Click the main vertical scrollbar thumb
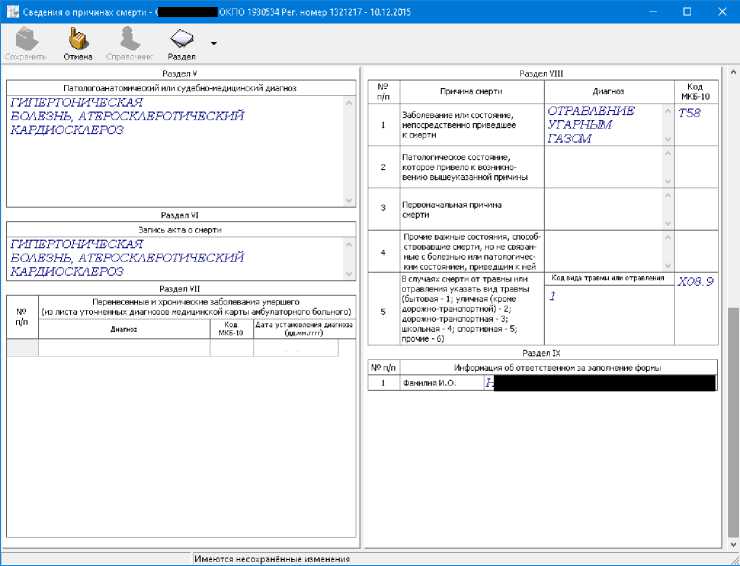Viewport: 740px width, 566px height. tap(733, 420)
